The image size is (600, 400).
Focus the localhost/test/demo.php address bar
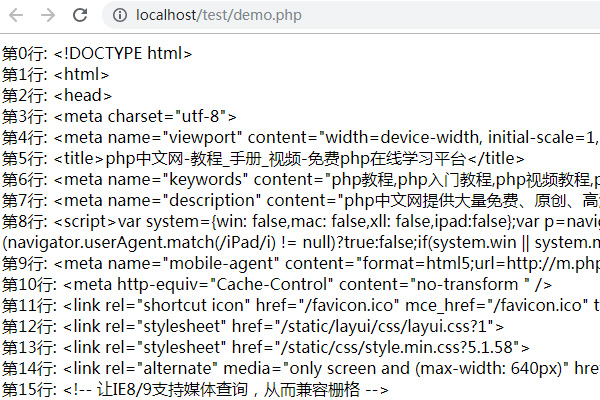coord(351,15)
